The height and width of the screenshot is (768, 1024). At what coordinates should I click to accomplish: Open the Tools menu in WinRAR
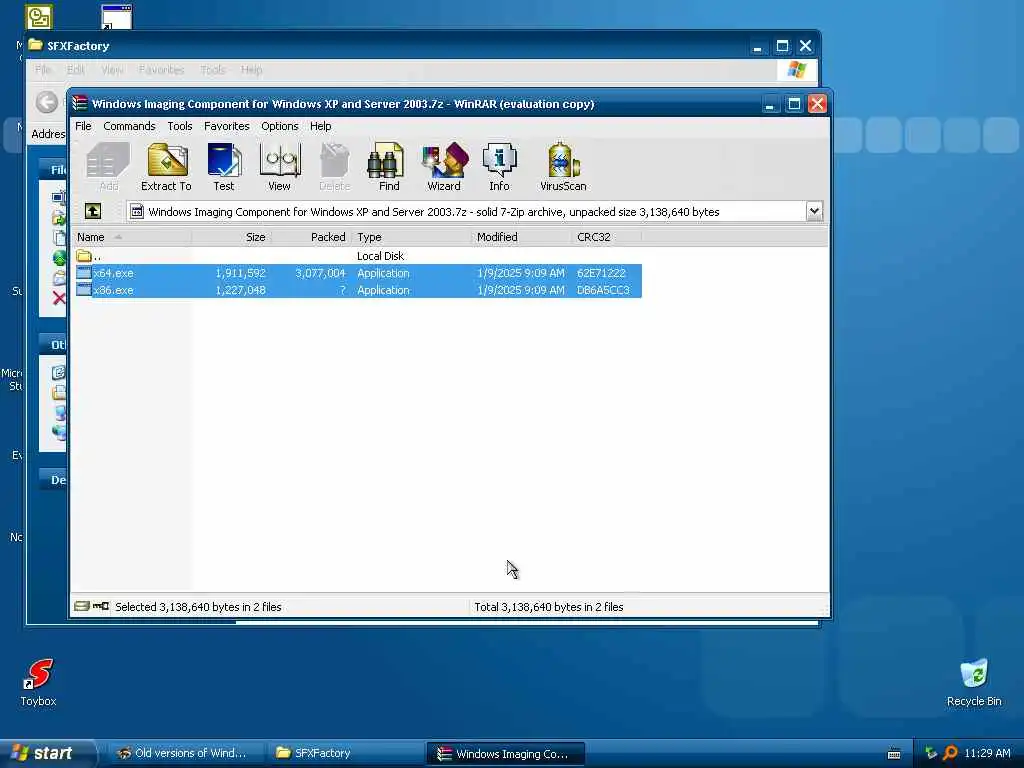point(180,126)
